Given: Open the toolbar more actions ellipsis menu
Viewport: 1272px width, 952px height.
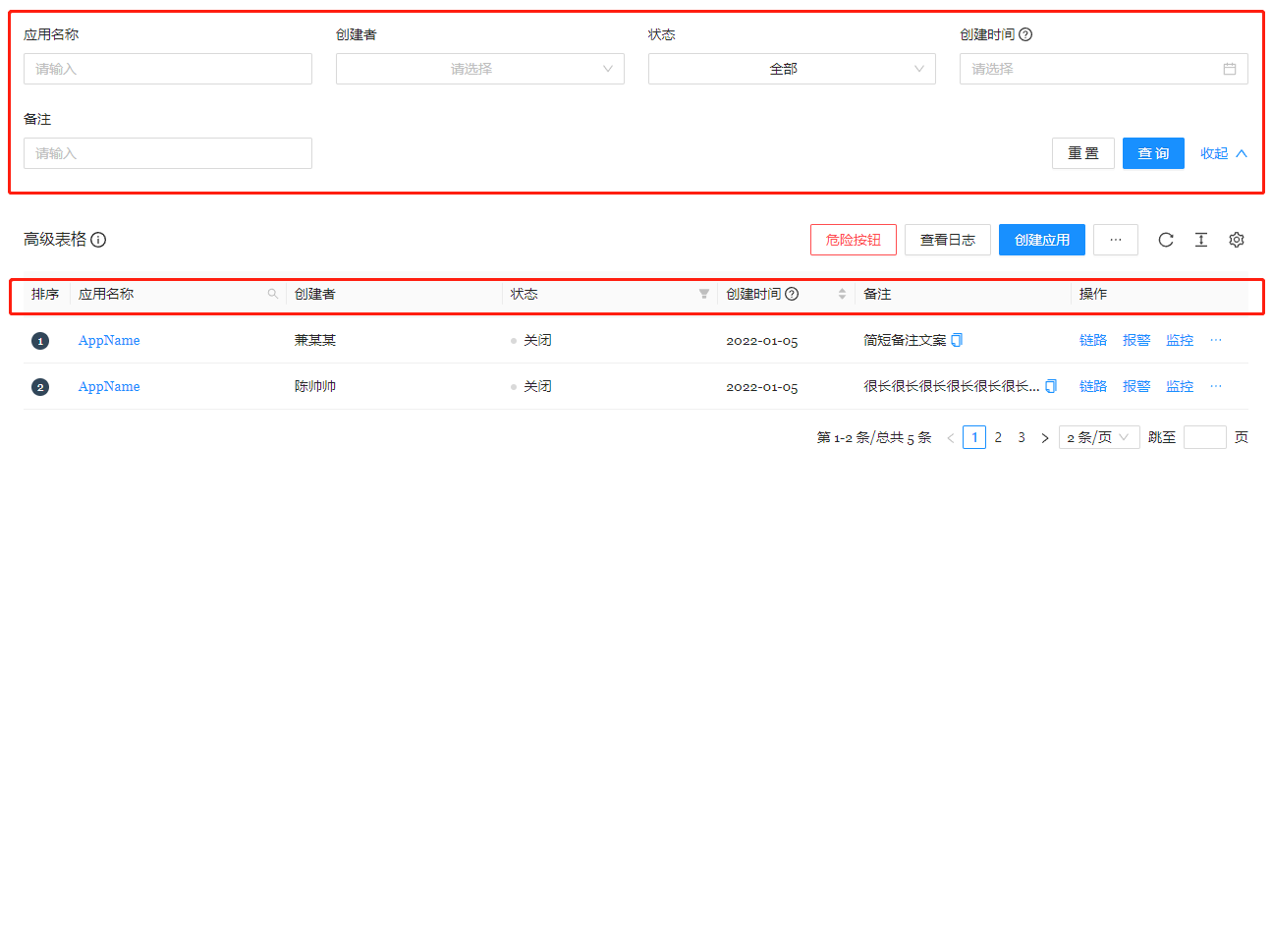Looking at the screenshot, I should (x=1115, y=240).
